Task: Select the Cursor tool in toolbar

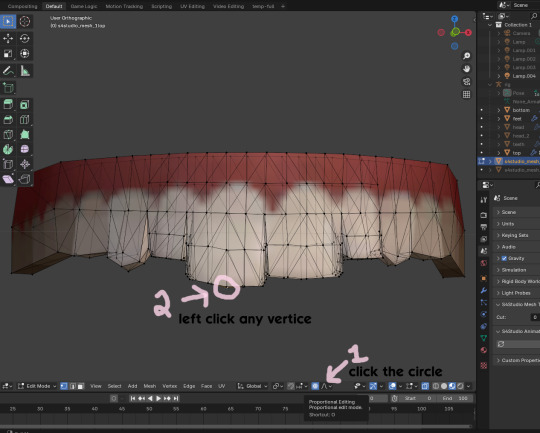Action: pos(24,21)
